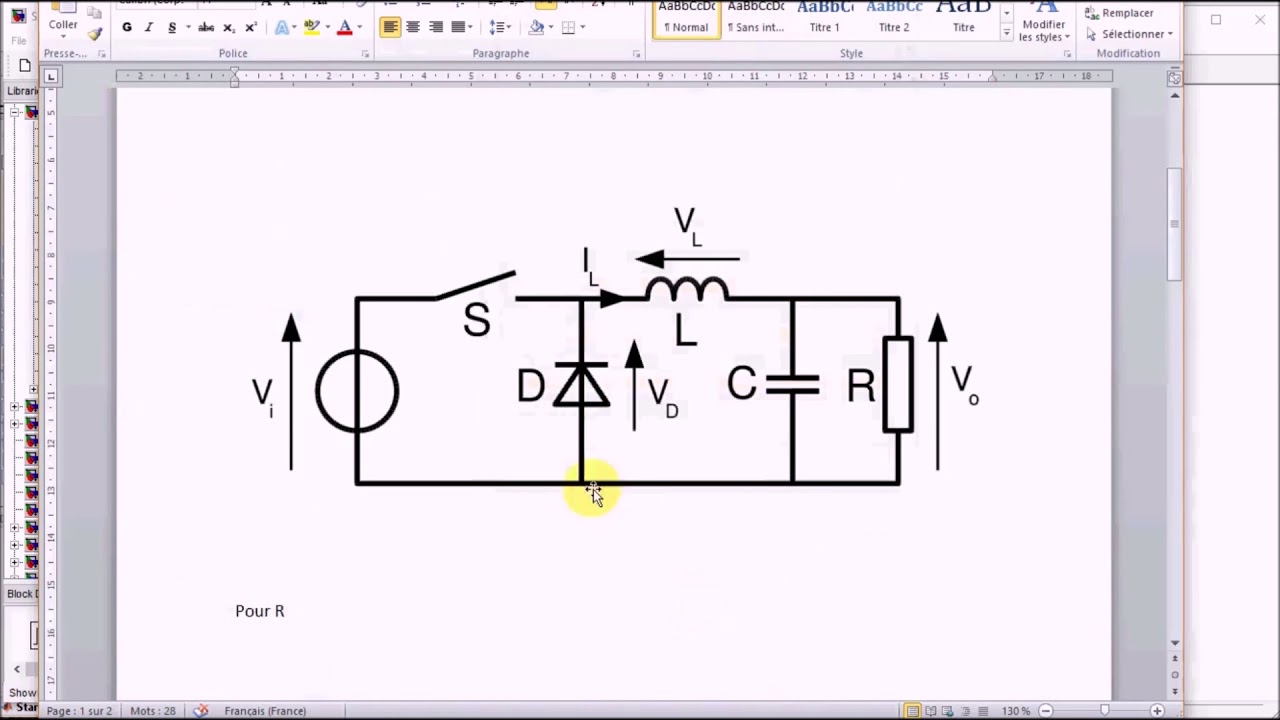Toggle the ruler display button
Viewport: 1280px width, 720px height.
pyautogui.click(x=1175, y=77)
